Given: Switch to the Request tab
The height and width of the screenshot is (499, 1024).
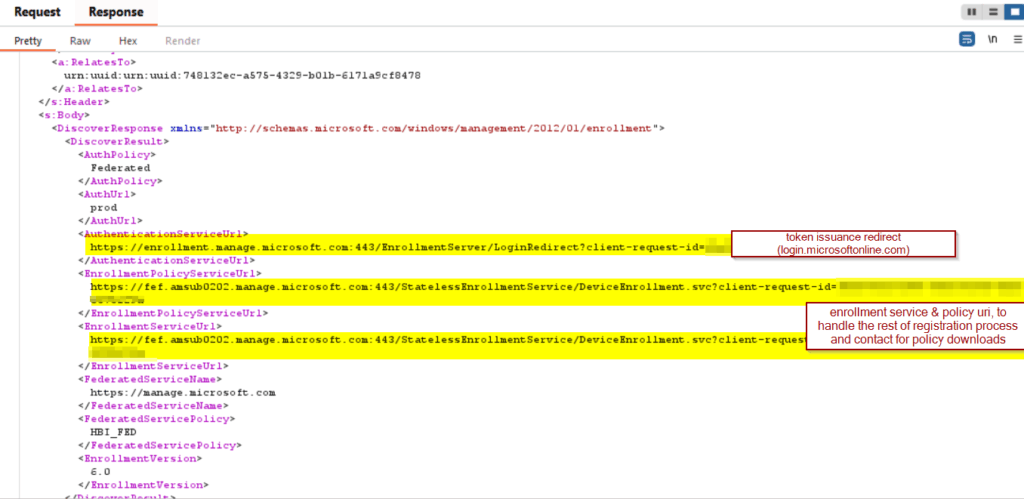Looking at the screenshot, I should [x=37, y=13].
